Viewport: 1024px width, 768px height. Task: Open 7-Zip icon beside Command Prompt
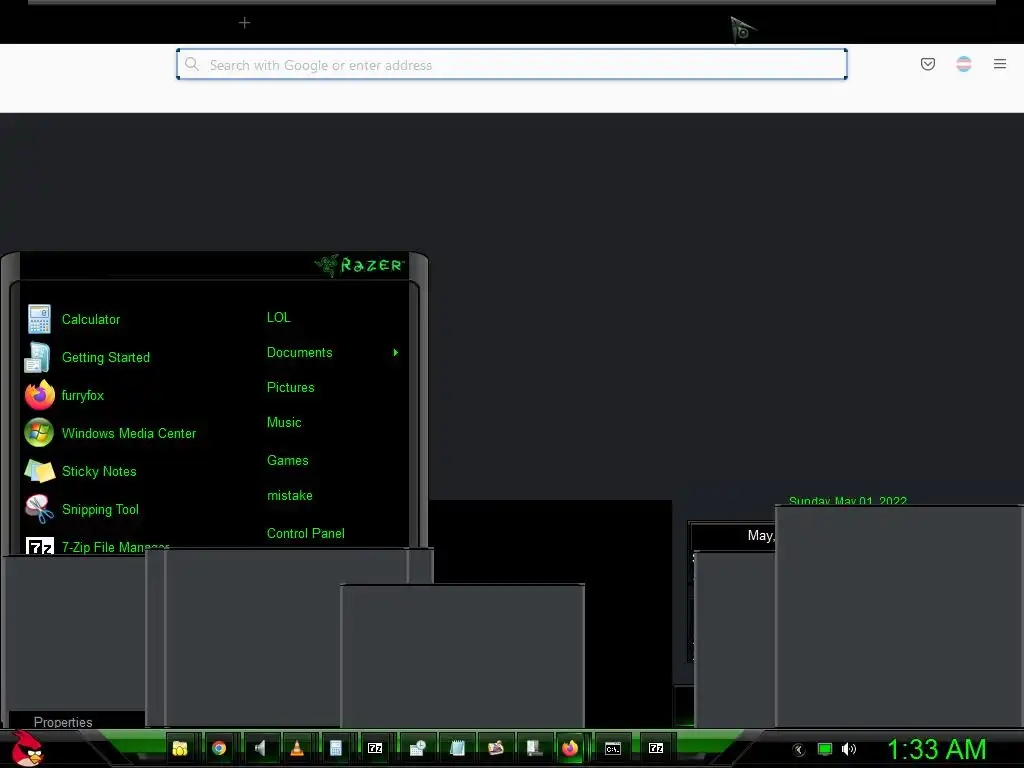(656, 748)
